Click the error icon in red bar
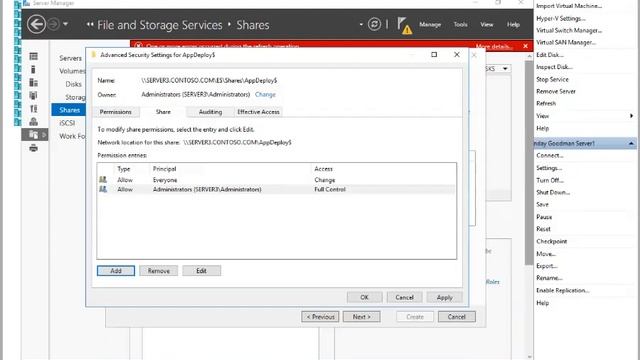 click(138, 46)
